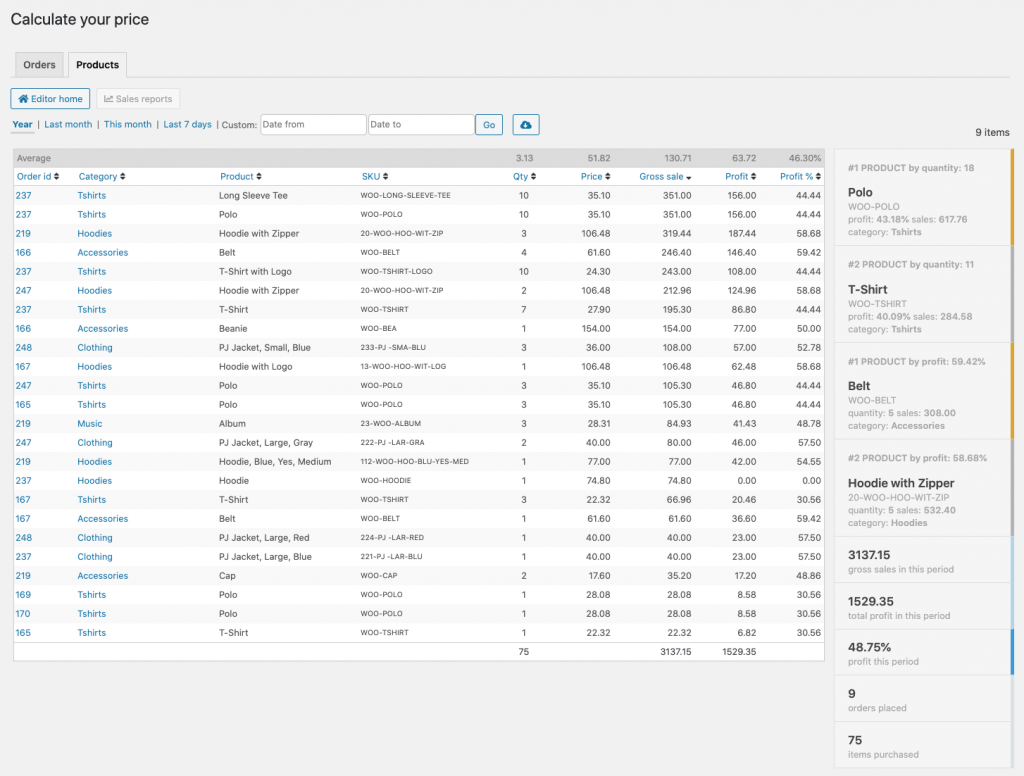Click the 1529.35 total profit summary

923,607
